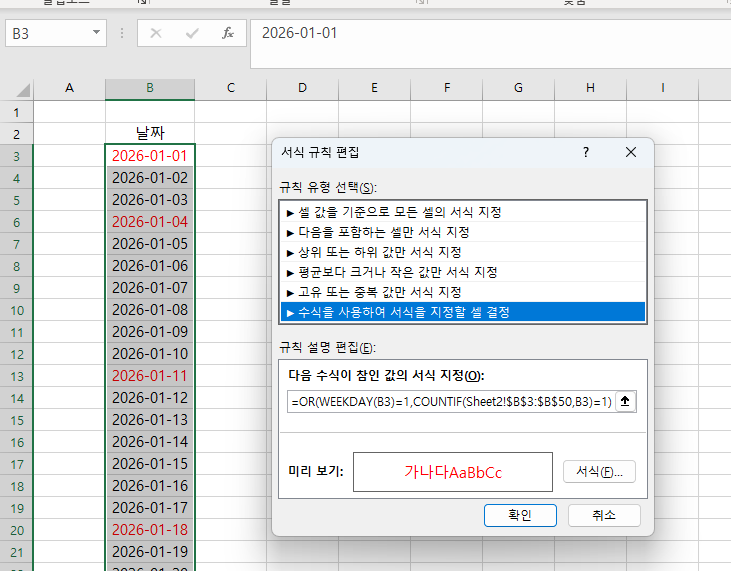Select row 21 header
Viewport: 731px width, 571px height.
click(16, 552)
